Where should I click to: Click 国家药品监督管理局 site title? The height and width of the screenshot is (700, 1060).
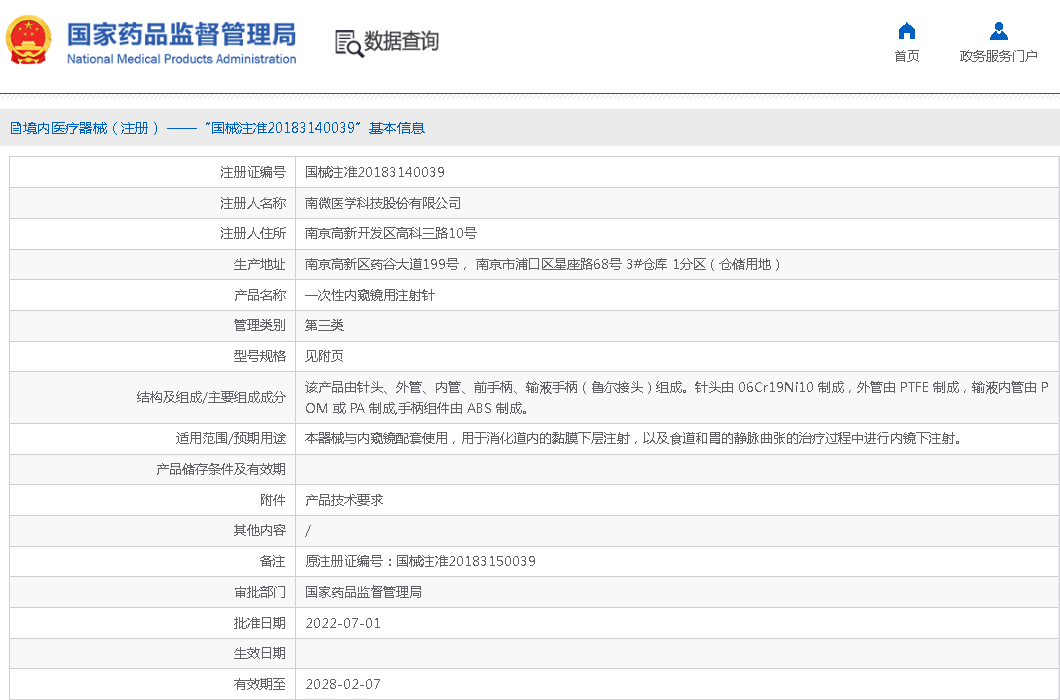pyautogui.click(x=181, y=34)
